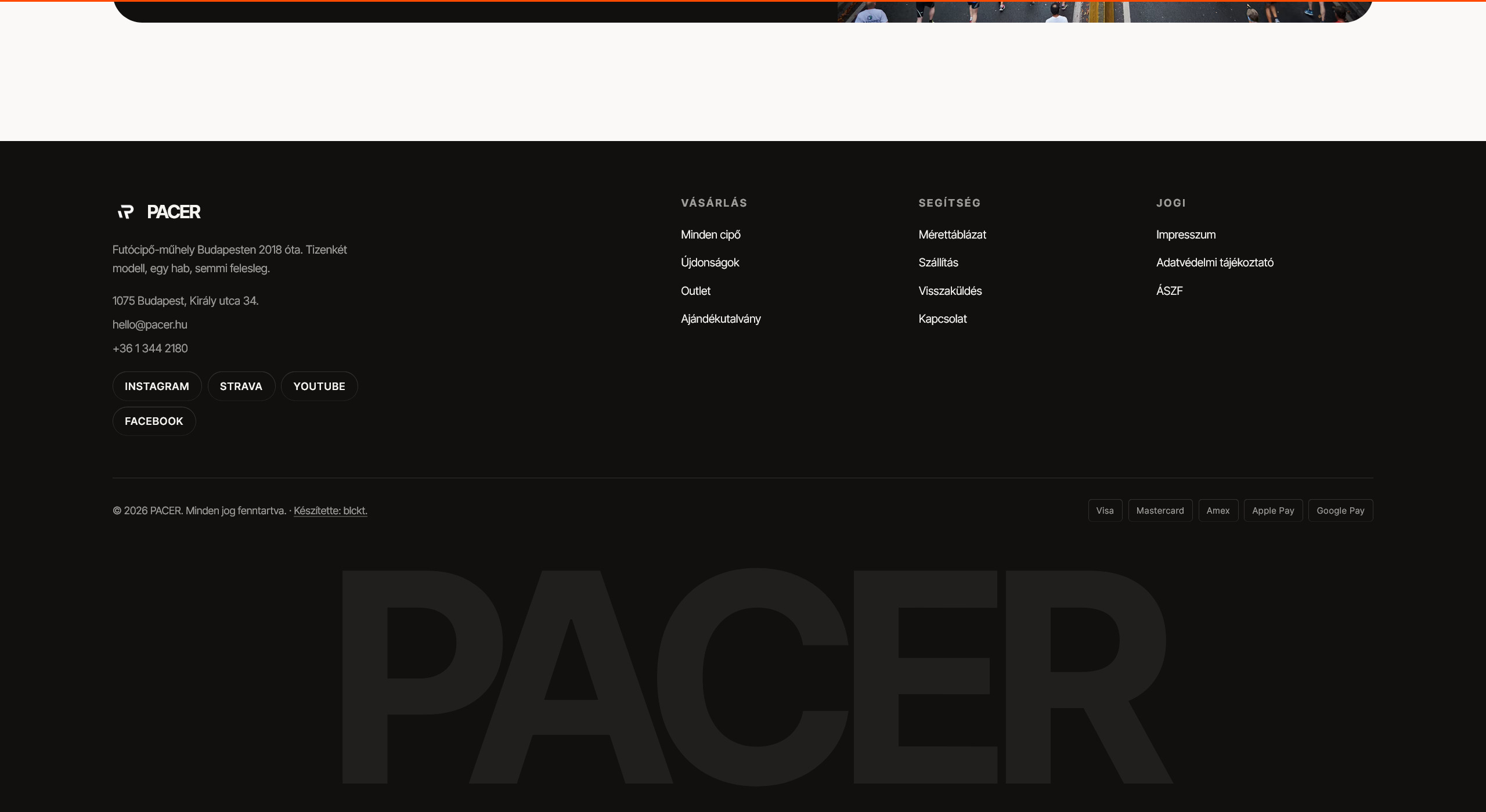Open the Facebook social link
This screenshot has height=812, width=1486.
coord(154,421)
